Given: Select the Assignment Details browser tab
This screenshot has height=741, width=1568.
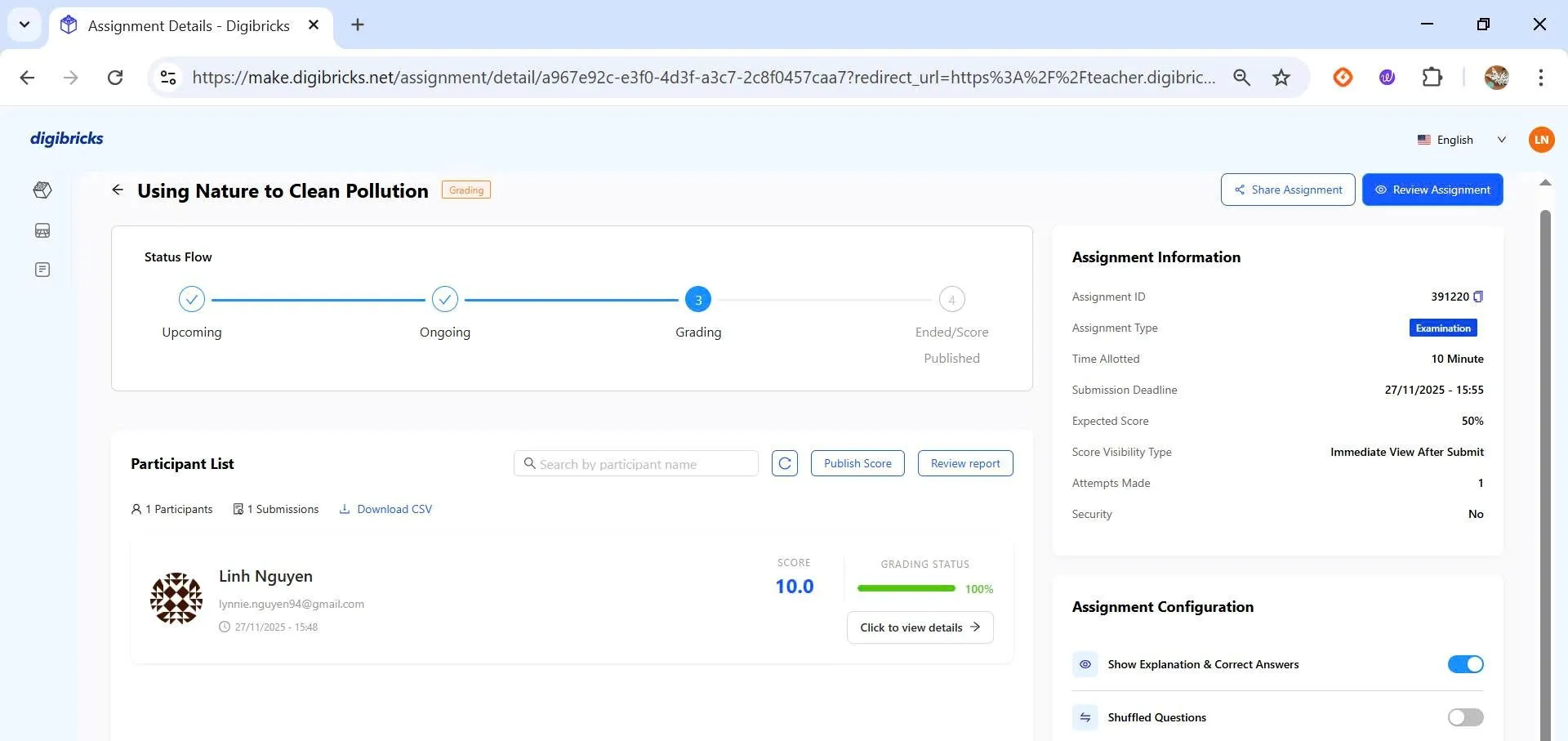Looking at the screenshot, I should [x=188, y=25].
